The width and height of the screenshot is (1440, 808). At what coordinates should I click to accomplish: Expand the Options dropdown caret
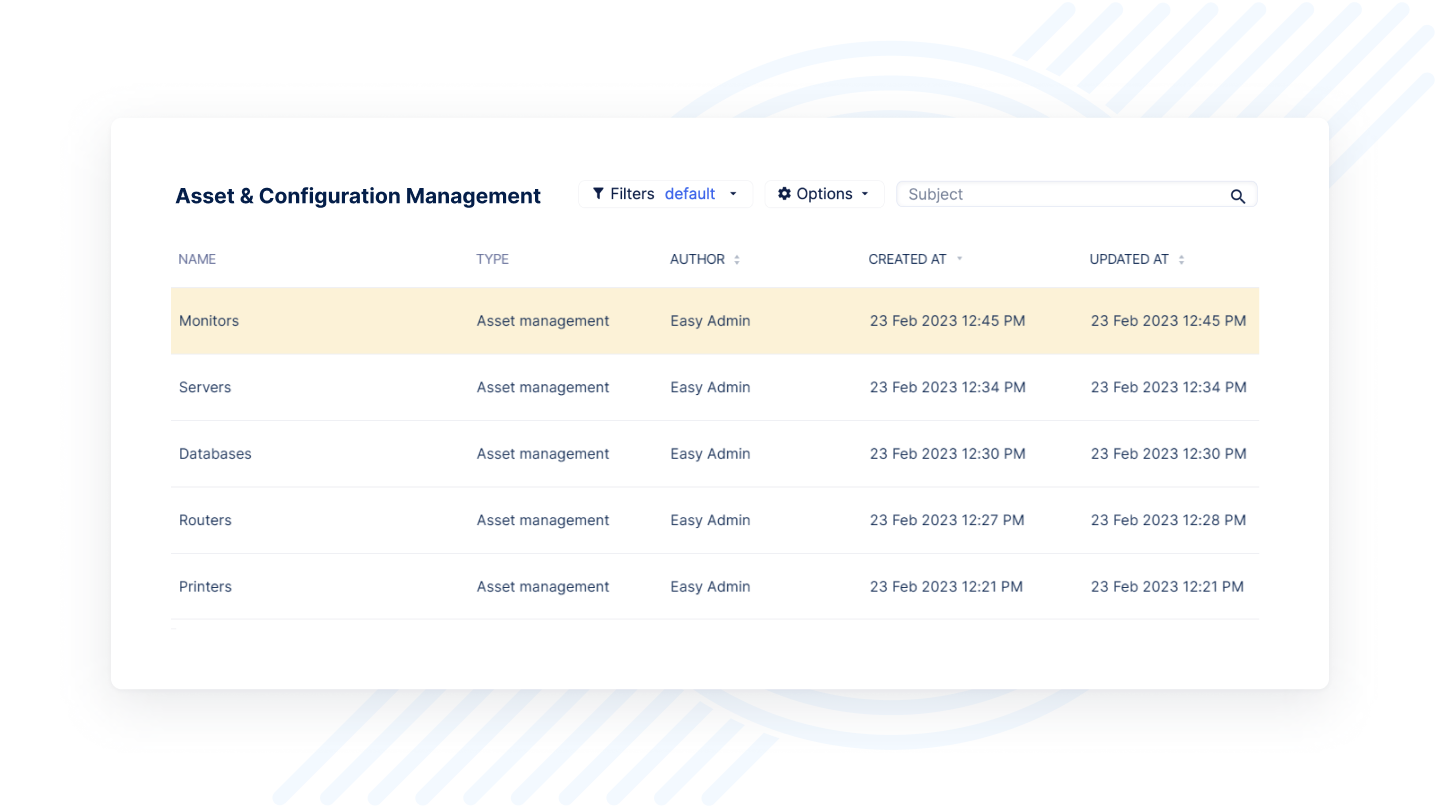(x=865, y=194)
